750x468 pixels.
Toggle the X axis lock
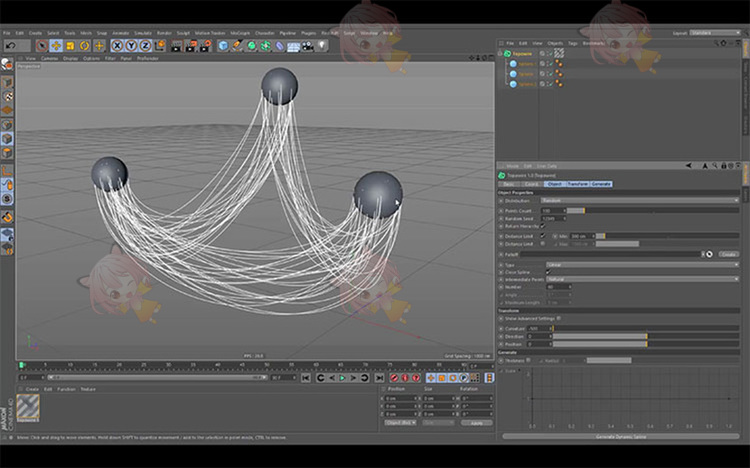click(117, 46)
